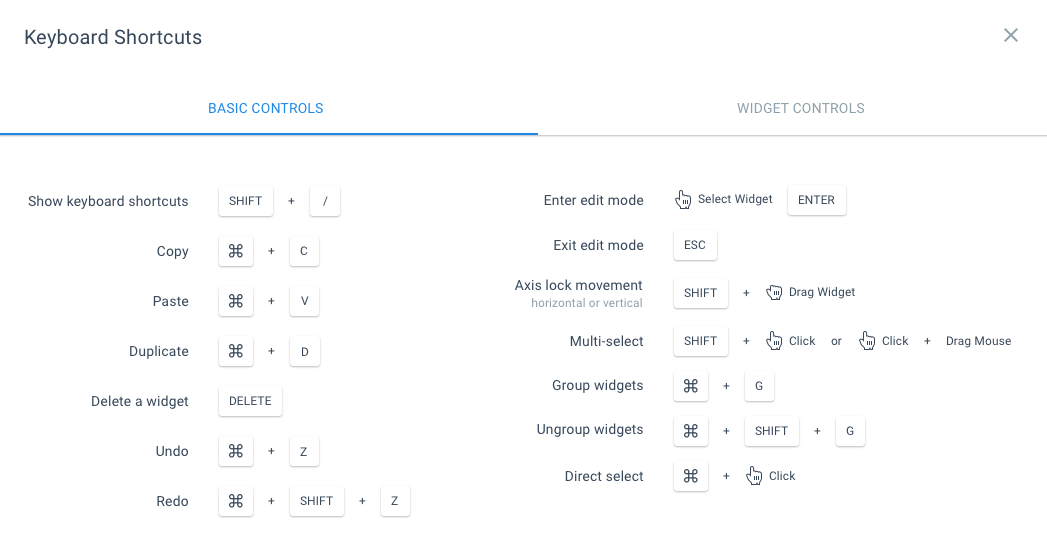Image resolution: width=1047 pixels, height=553 pixels.
Task: Click the Keyboard Shortcuts dialog title
Action: [x=113, y=38]
